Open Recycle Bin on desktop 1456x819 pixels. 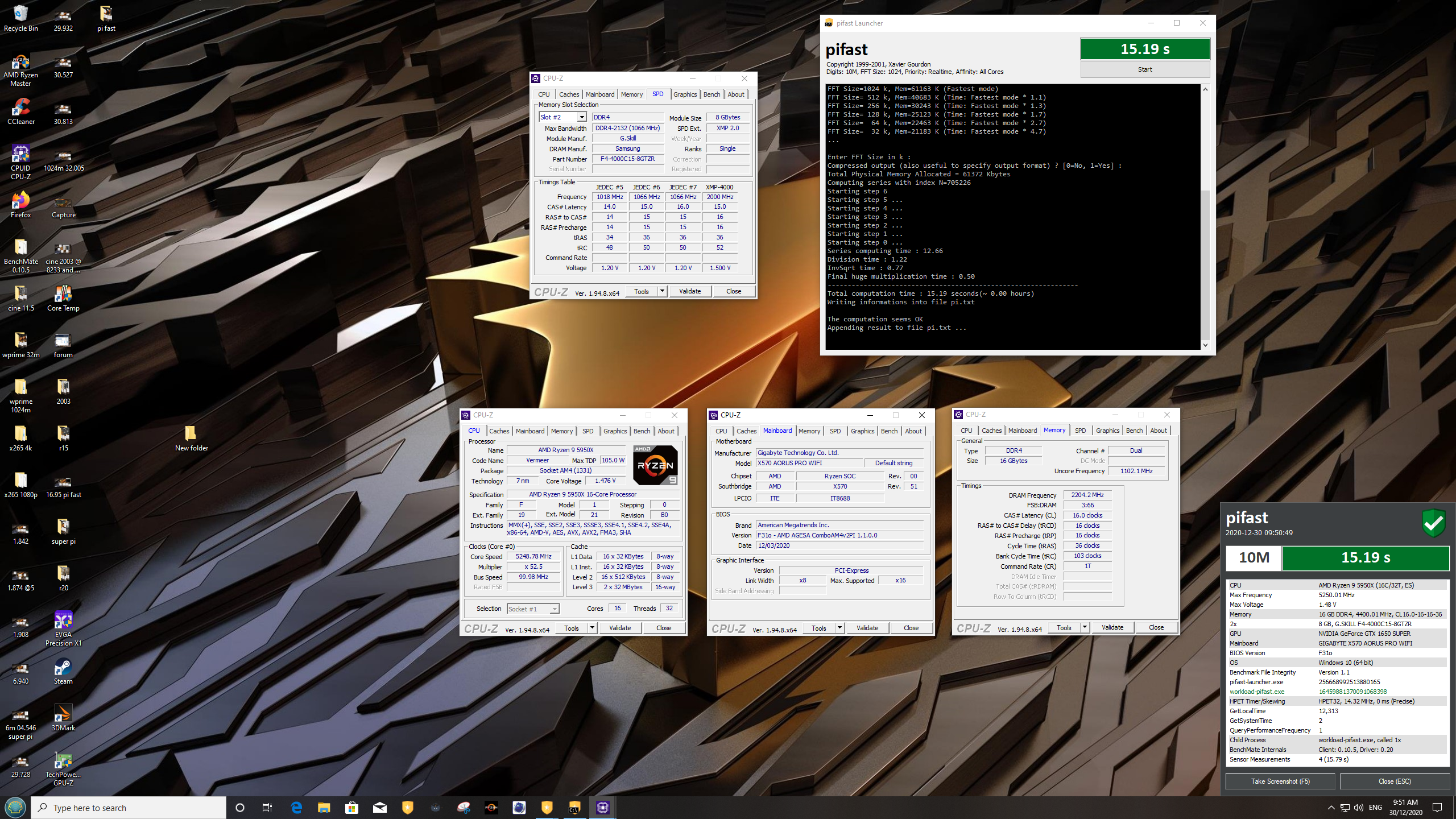click(x=20, y=19)
